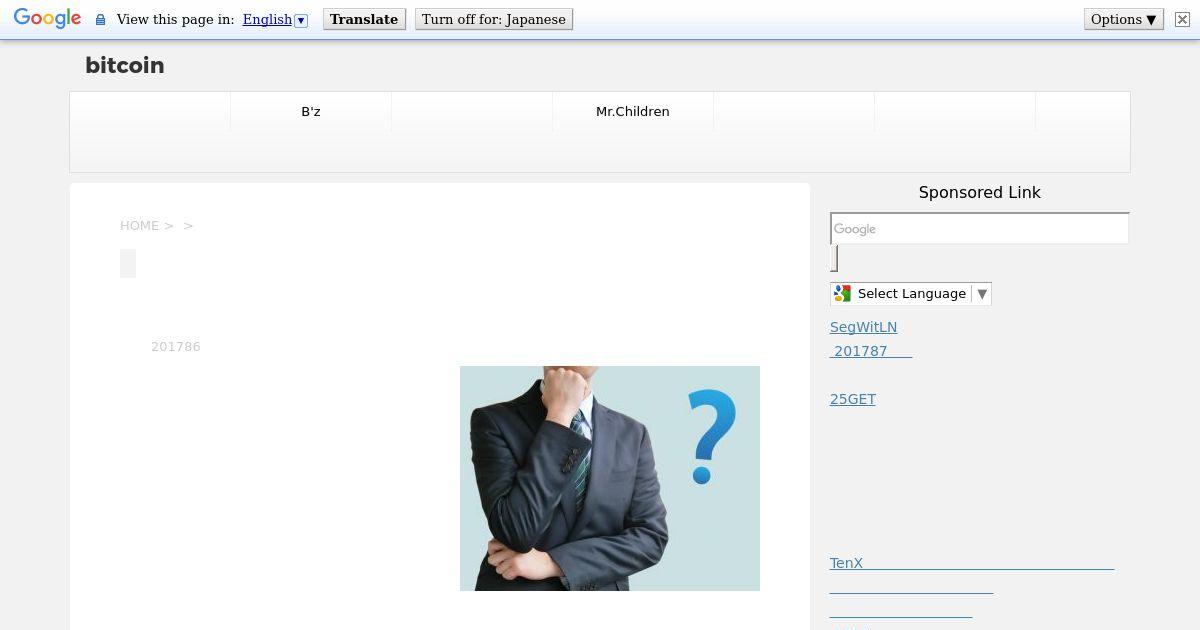
Task: Go to HOME breadcrumb link
Action: click(139, 226)
